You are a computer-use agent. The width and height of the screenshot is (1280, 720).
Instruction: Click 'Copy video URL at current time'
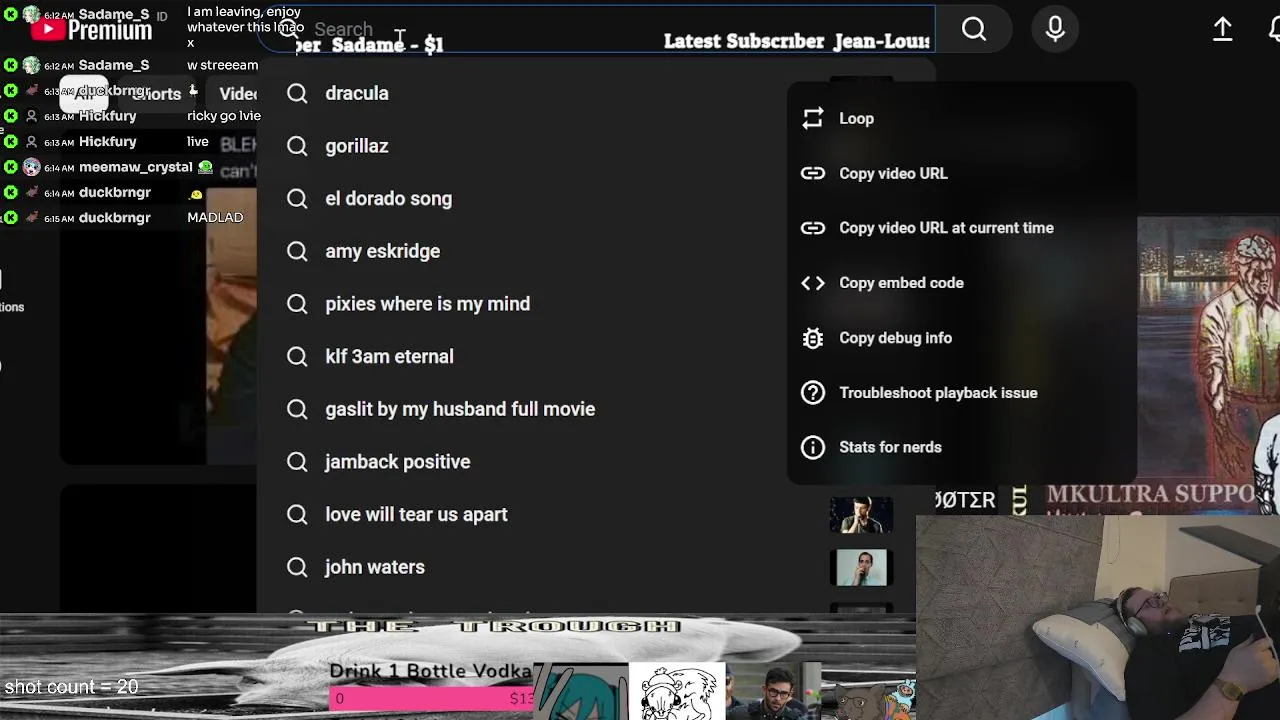coord(962,228)
